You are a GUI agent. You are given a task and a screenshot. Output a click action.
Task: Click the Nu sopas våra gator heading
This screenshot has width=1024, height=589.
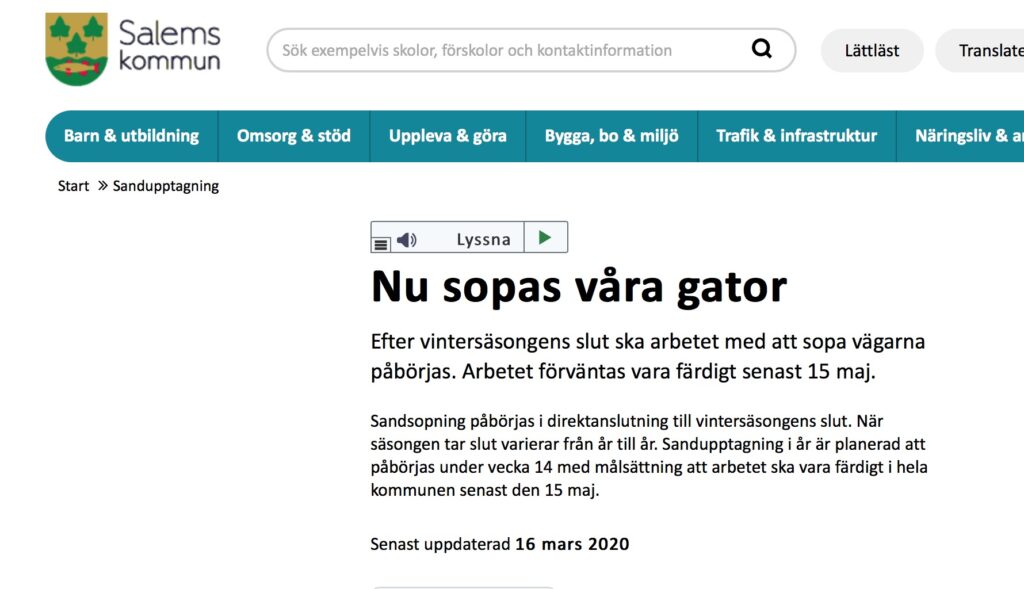pos(579,287)
